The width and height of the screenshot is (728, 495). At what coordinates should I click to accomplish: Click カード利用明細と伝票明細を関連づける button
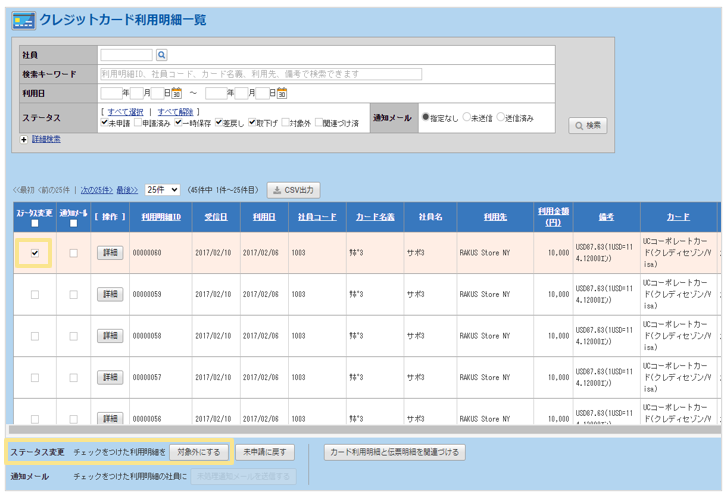(x=395, y=453)
